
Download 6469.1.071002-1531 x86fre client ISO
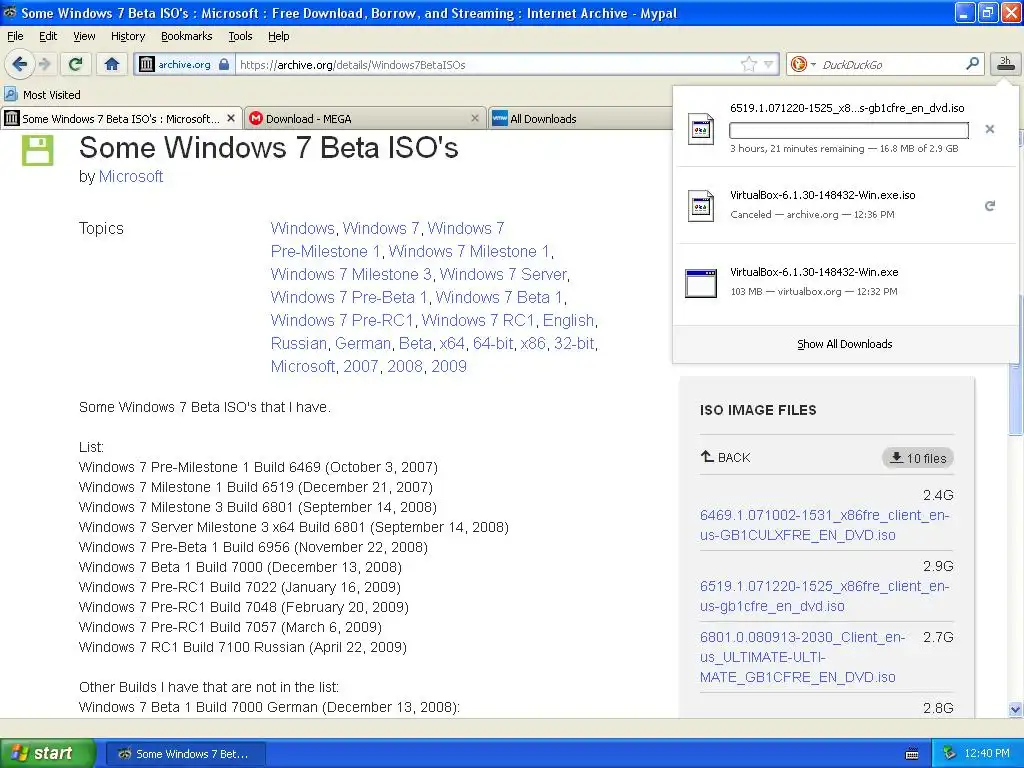coord(824,525)
